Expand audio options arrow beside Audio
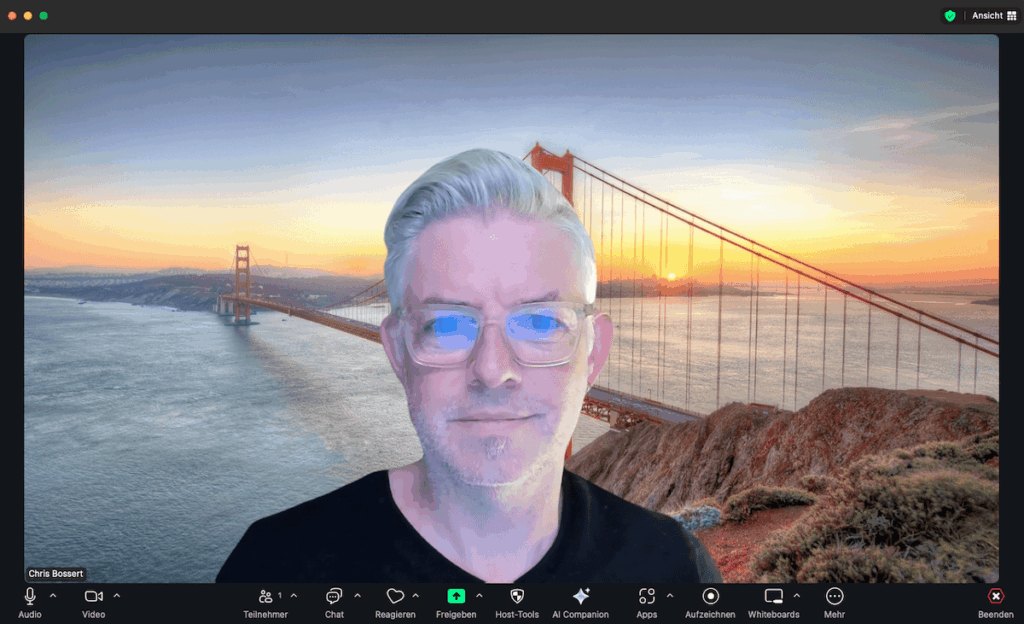1024x624 pixels. click(53, 596)
